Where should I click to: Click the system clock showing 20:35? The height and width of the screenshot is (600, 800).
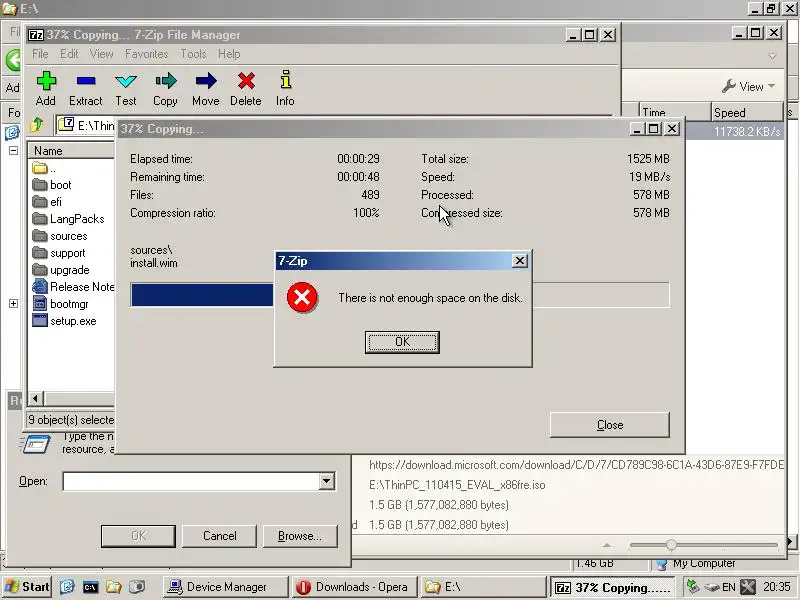[x=777, y=587]
